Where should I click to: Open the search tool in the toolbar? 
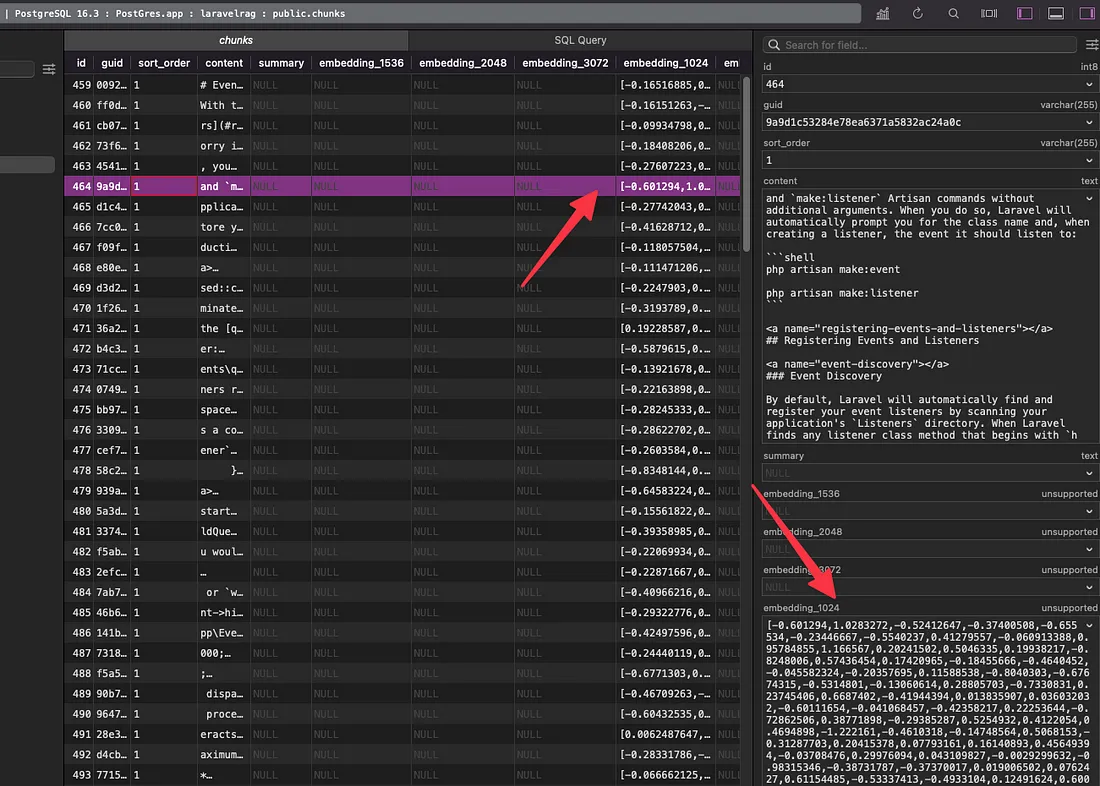click(x=952, y=13)
